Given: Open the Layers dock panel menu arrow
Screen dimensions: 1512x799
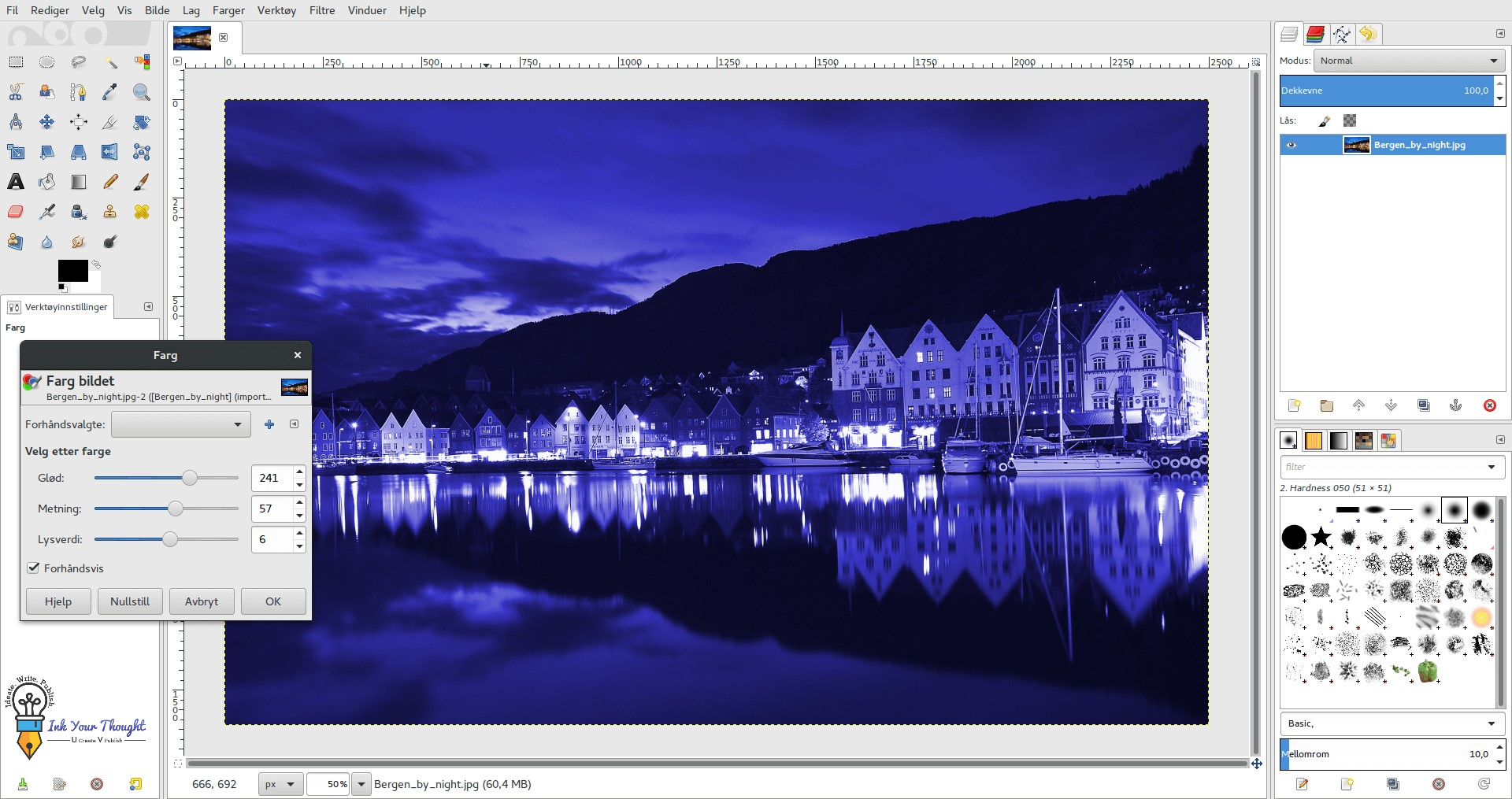Looking at the screenshot, I should pyautogui.click(x=1500, y=33).
